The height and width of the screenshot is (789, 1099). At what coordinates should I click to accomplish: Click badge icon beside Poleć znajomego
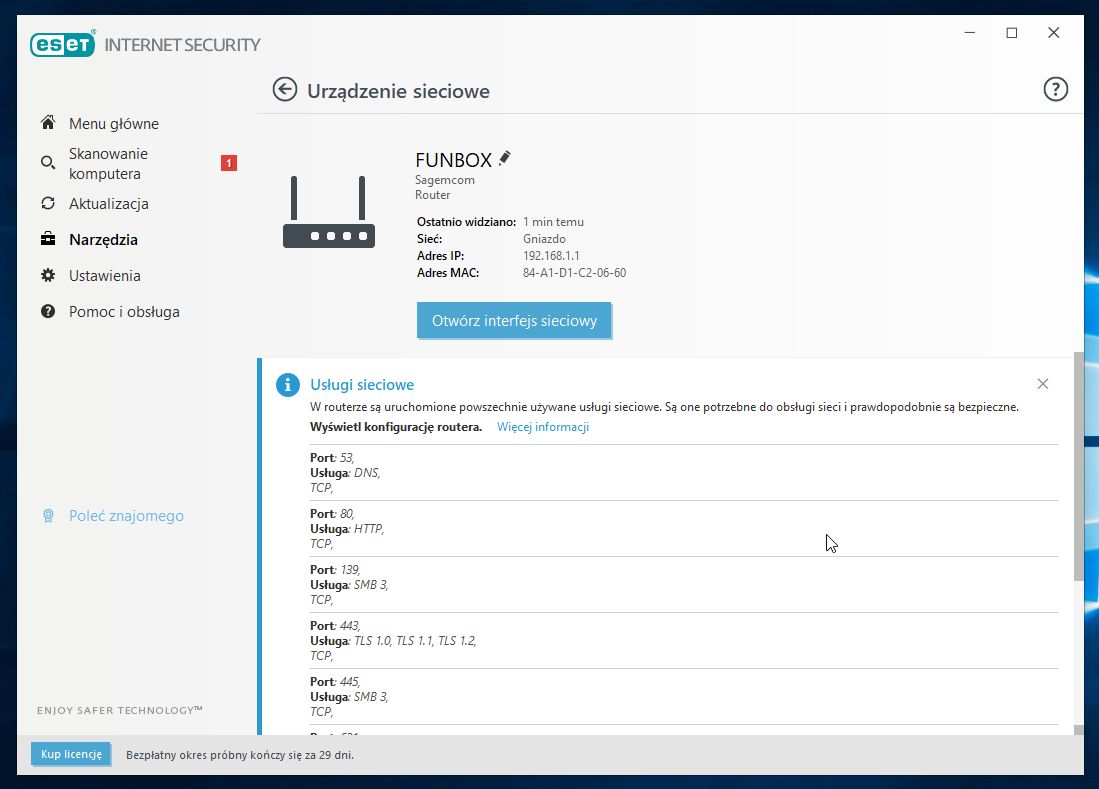coord(48,516)
